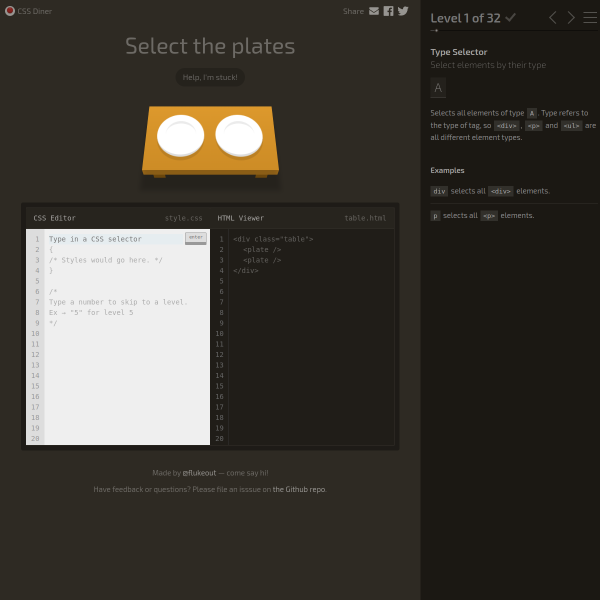Click the level progress bar
This screenshot has height=600, width=600.
(514, 31)
